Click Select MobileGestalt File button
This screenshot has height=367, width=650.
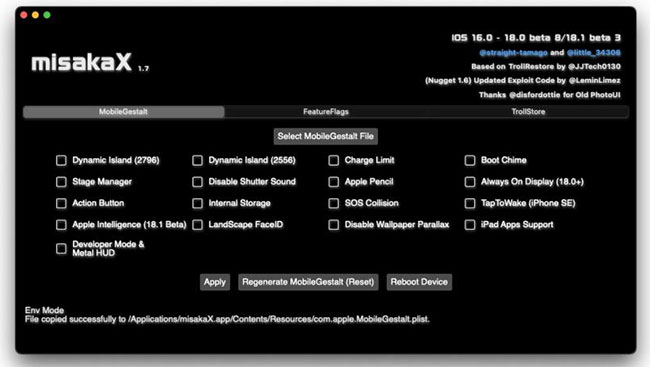[x=325, y=136]
